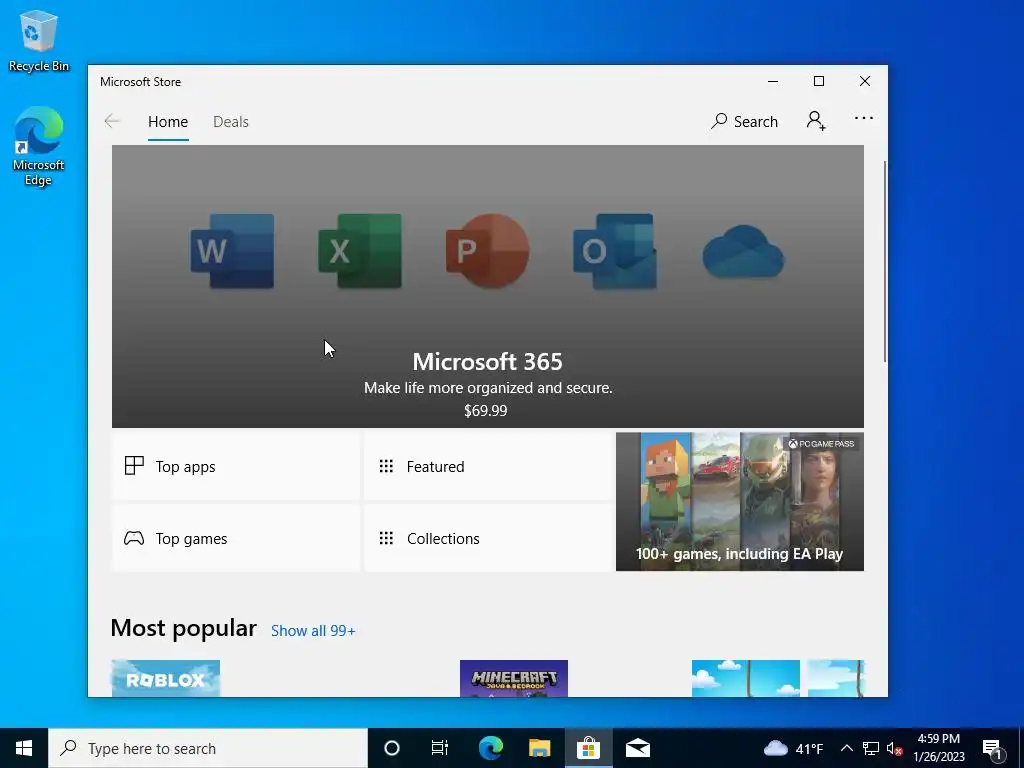Click the Microsoft Store taskbar icon

point(588,748)
